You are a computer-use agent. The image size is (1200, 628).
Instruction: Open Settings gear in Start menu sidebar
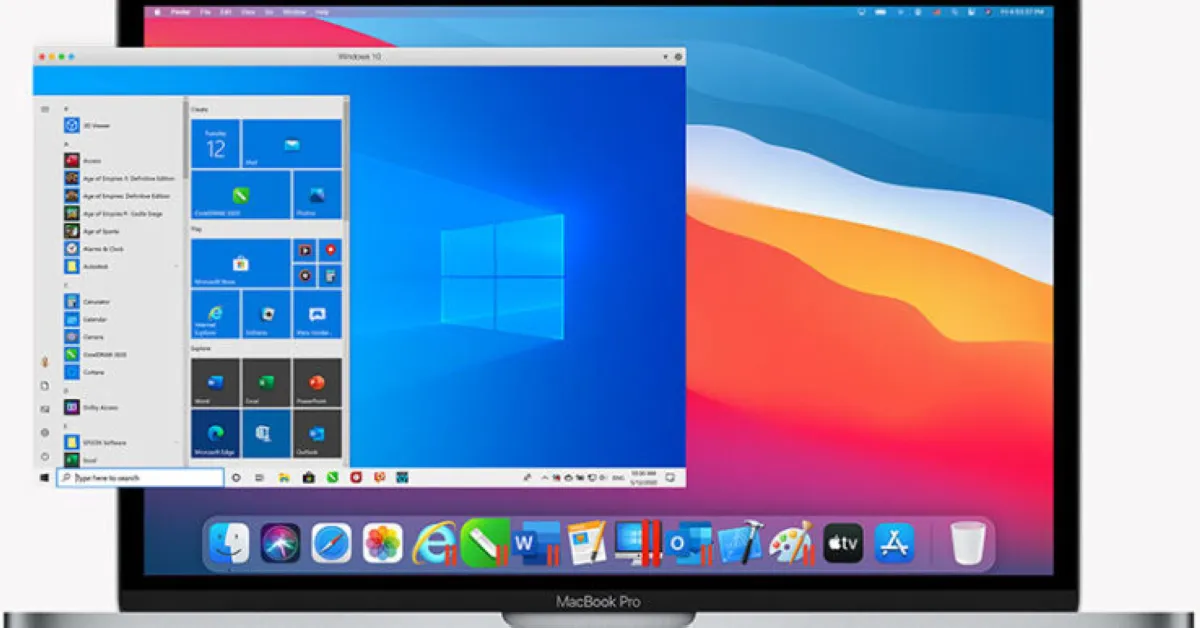click(45, 432)
